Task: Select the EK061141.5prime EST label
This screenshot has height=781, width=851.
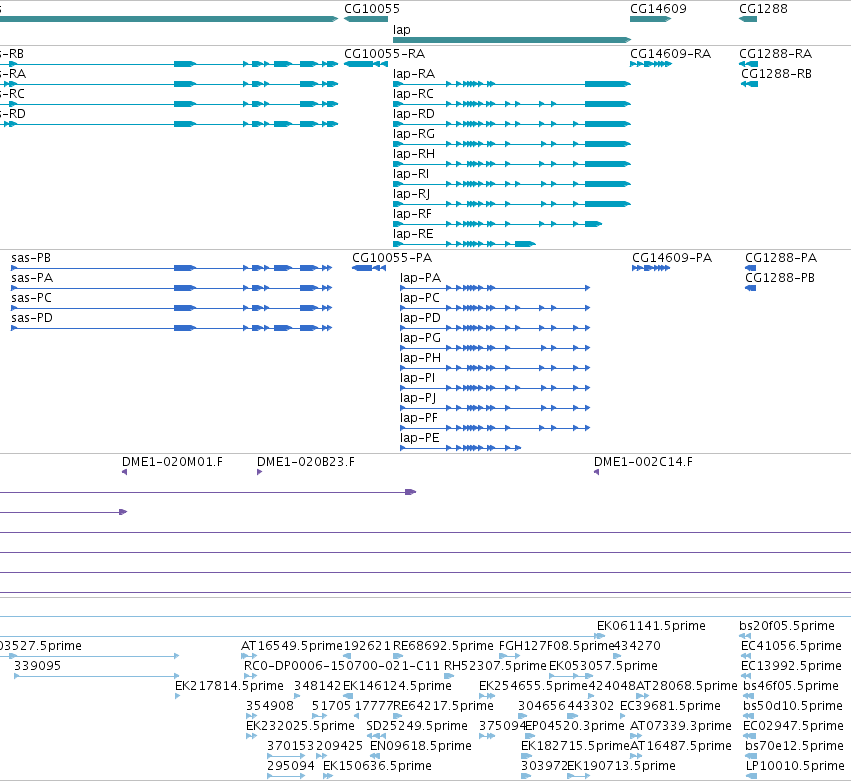Action: pyautogui.click(x=651, y=626)
